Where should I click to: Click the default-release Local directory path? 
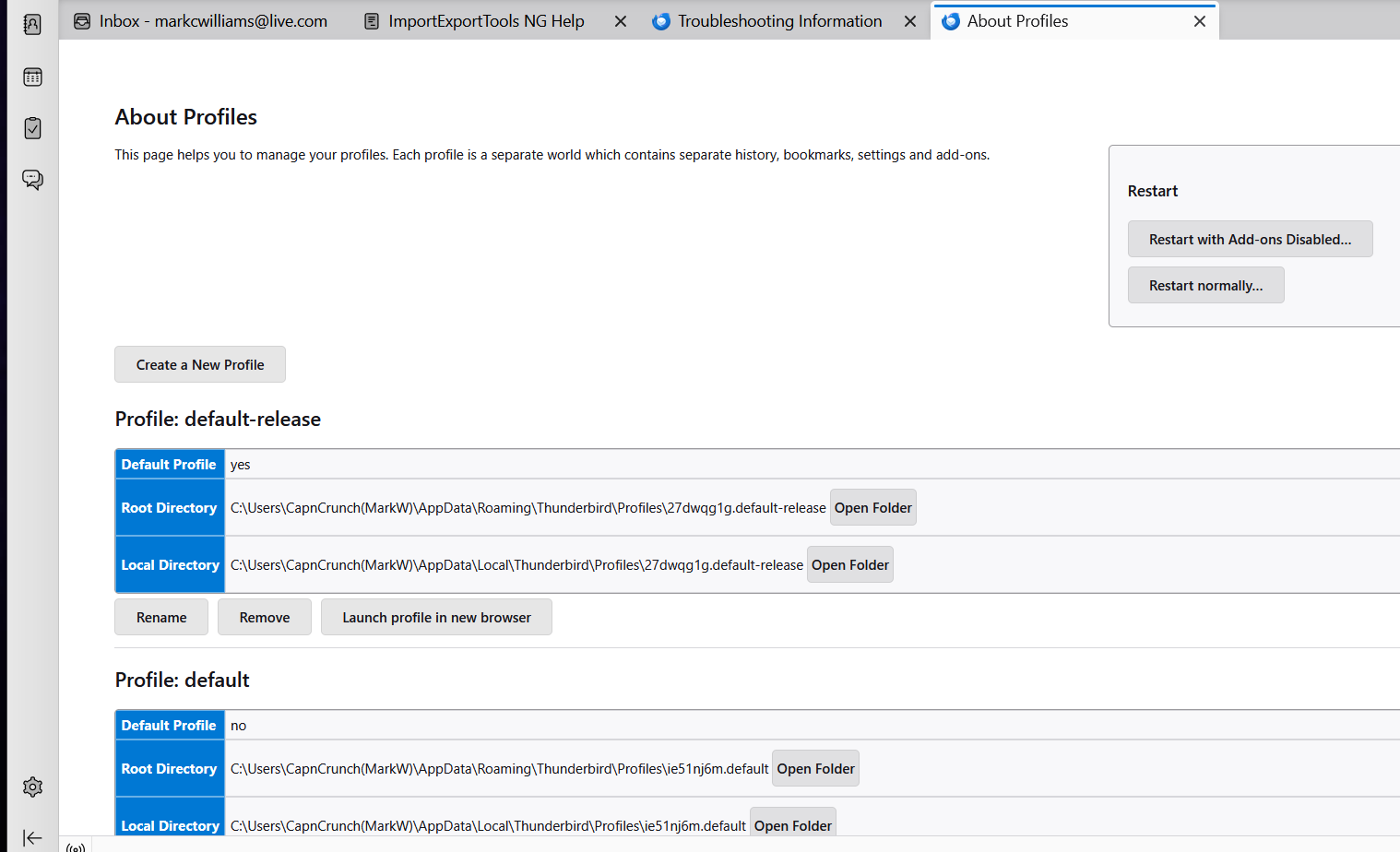point(516,565)
